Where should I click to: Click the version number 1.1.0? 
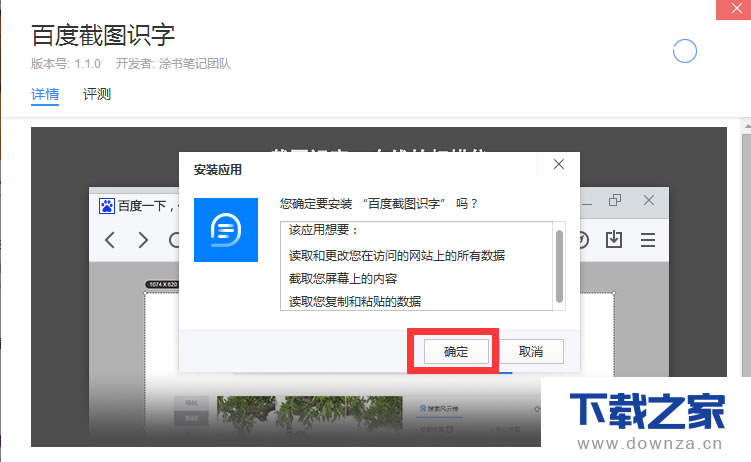(88, 64)
